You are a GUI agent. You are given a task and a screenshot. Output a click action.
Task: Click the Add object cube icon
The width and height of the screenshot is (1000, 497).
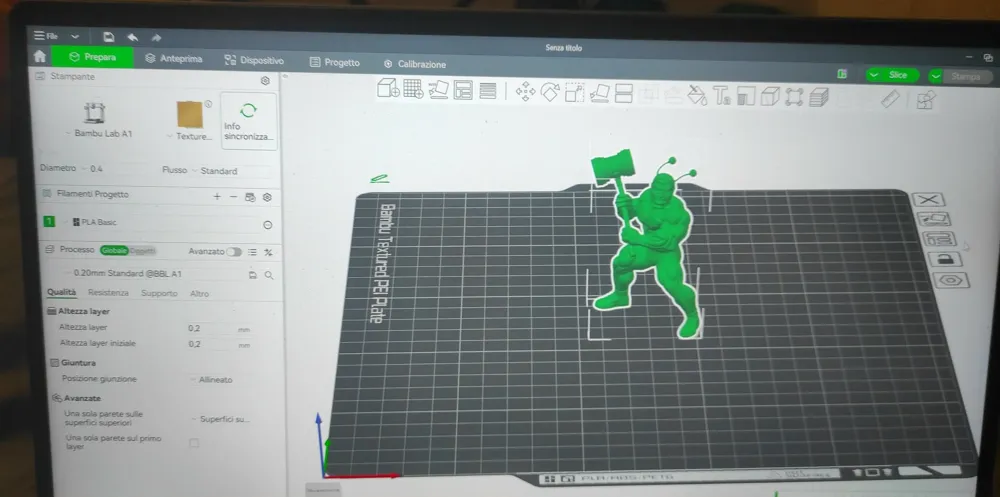388,88
